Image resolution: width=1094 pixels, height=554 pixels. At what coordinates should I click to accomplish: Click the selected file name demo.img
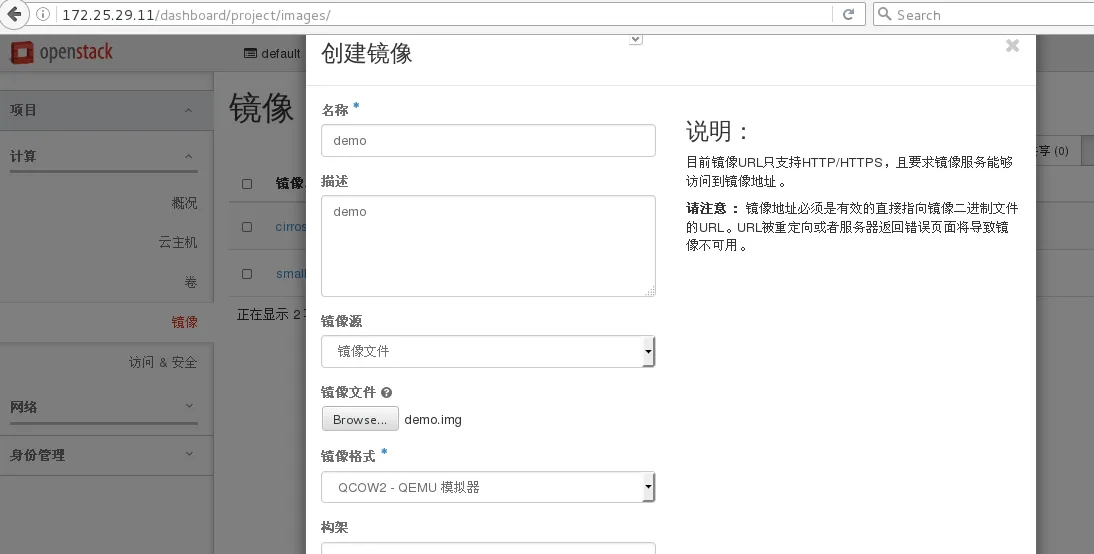coord(433,419)
